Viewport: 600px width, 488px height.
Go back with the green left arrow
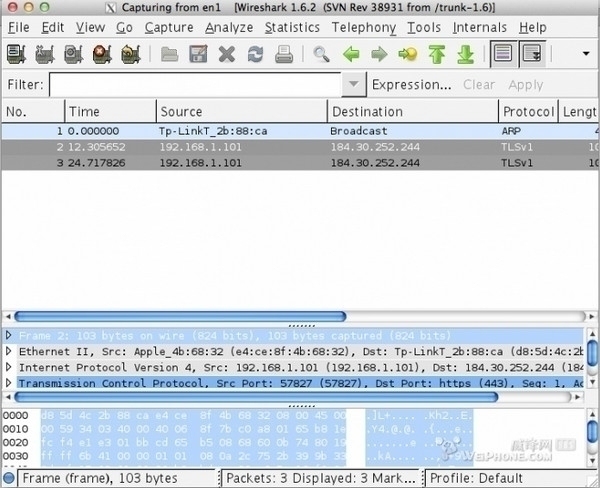click(351, 53)
